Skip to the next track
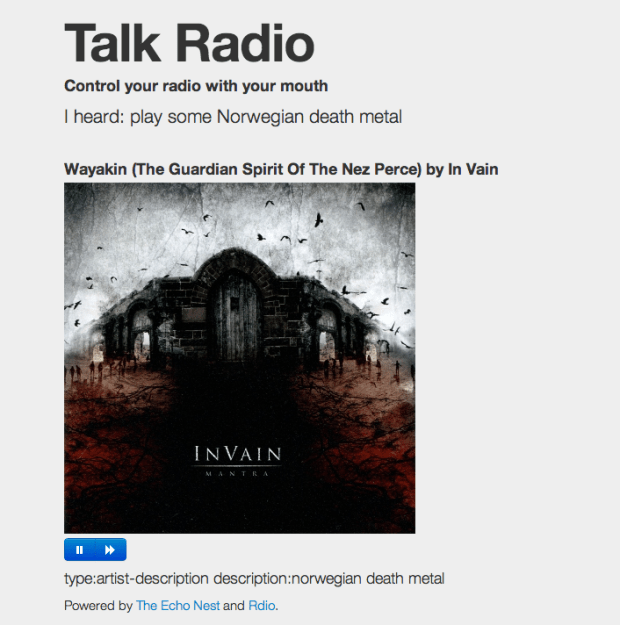This screenshot has height=625, width=620. 110,550
